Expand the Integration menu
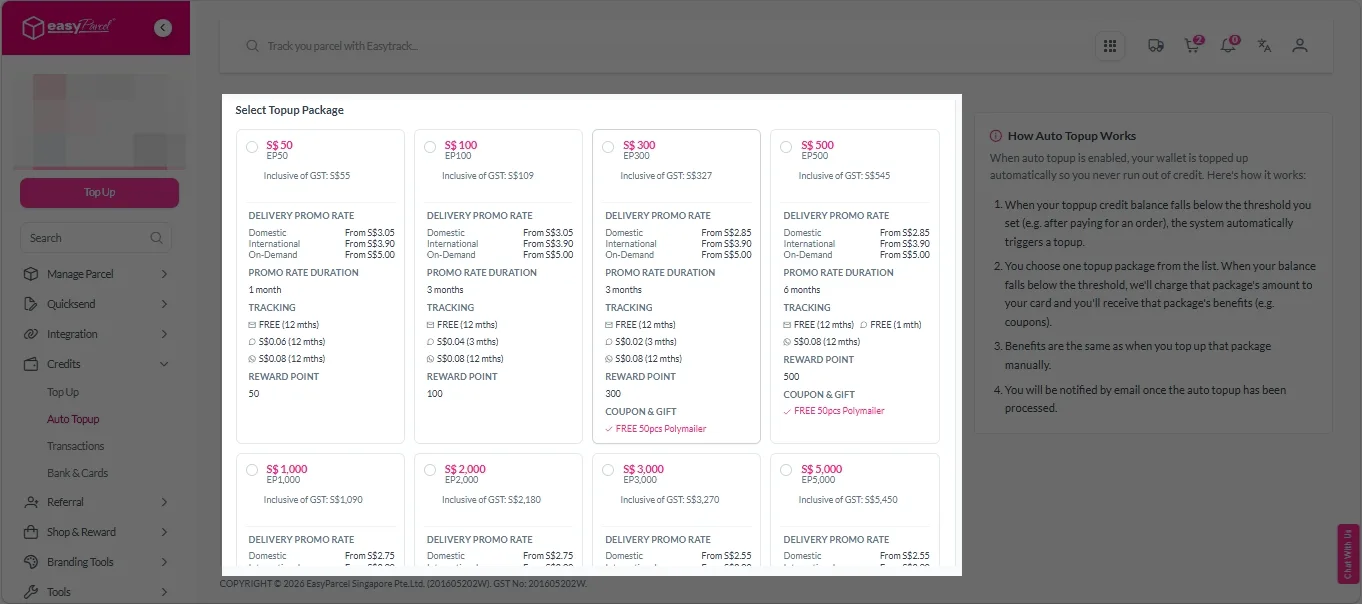 coord(95,334)
